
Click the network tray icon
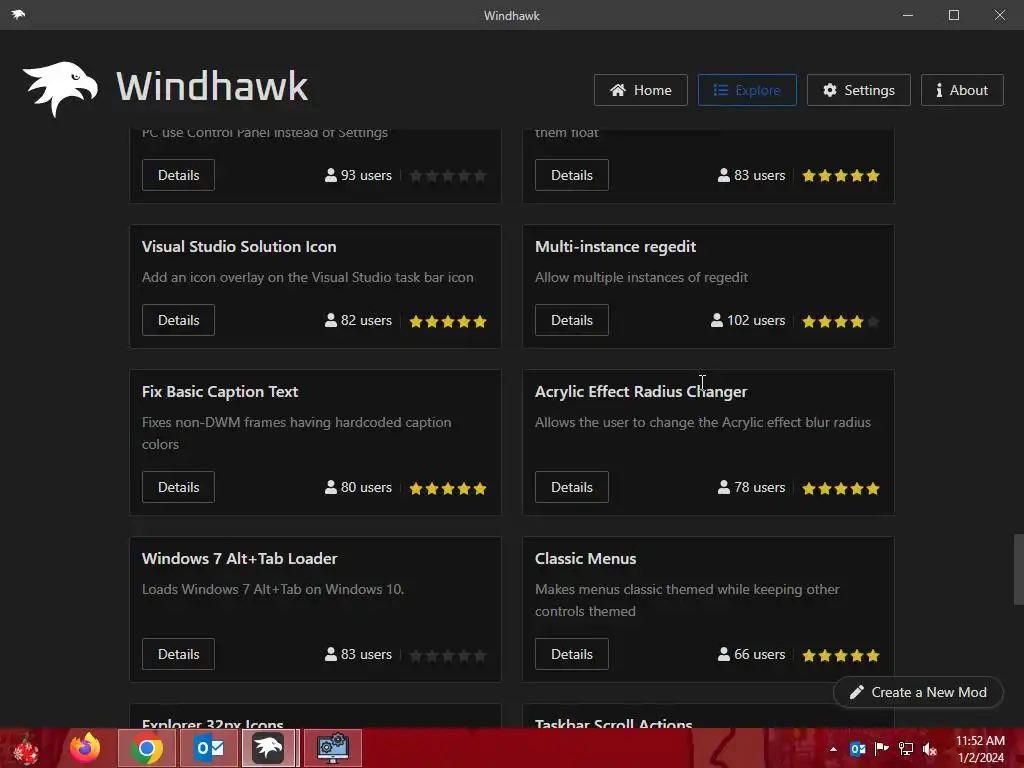click(906, 749)
